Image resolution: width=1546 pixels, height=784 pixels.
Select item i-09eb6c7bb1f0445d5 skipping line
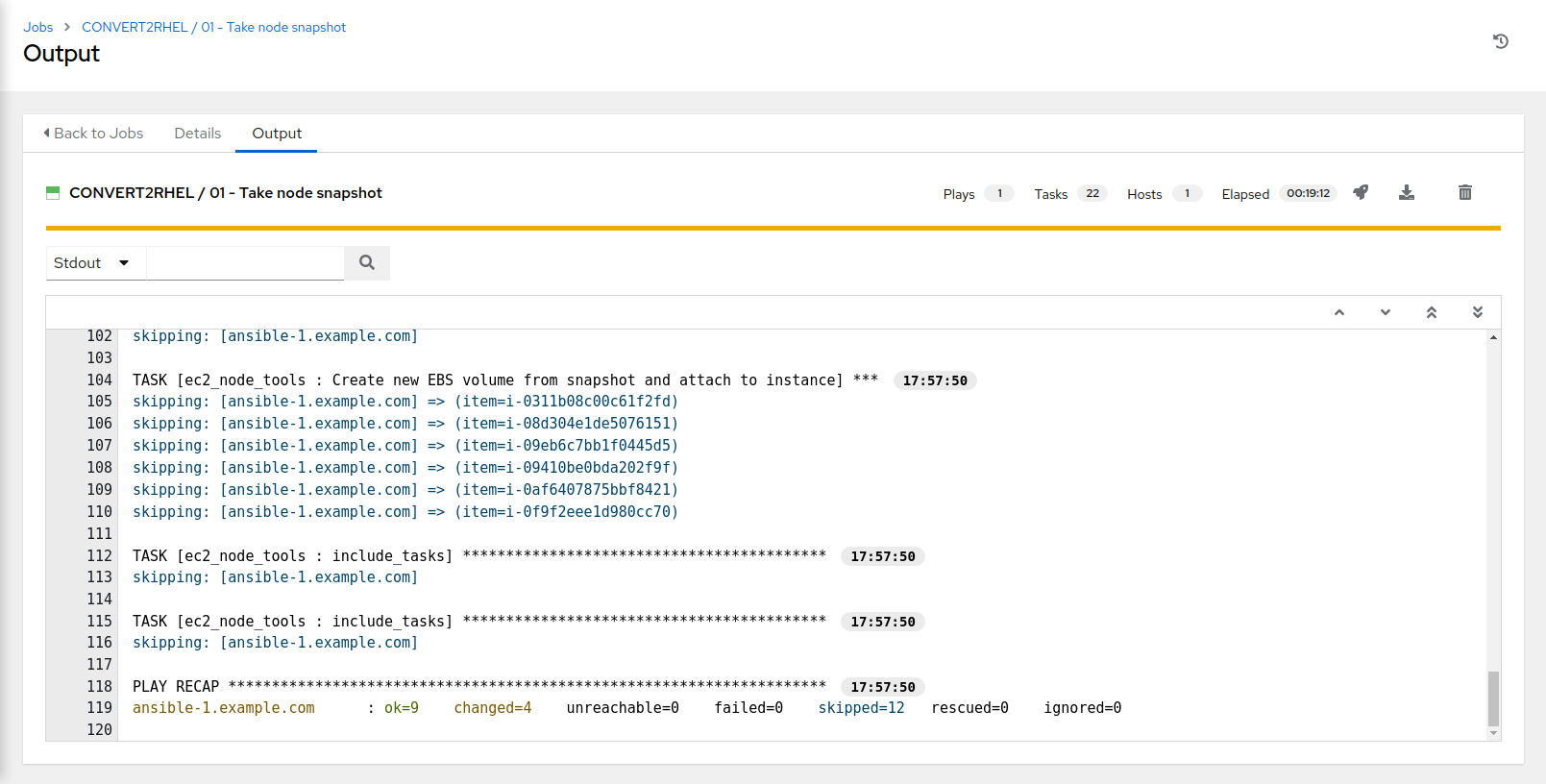pyautogui.click(x=405, y=446)
